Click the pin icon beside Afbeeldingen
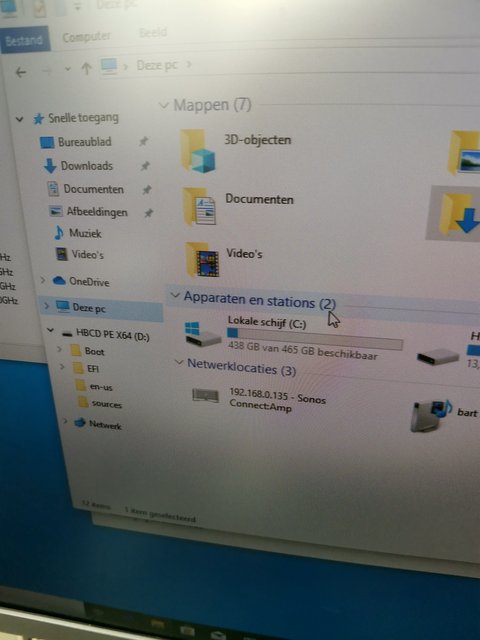Screen dimensions: 480x640 [149, 213]
